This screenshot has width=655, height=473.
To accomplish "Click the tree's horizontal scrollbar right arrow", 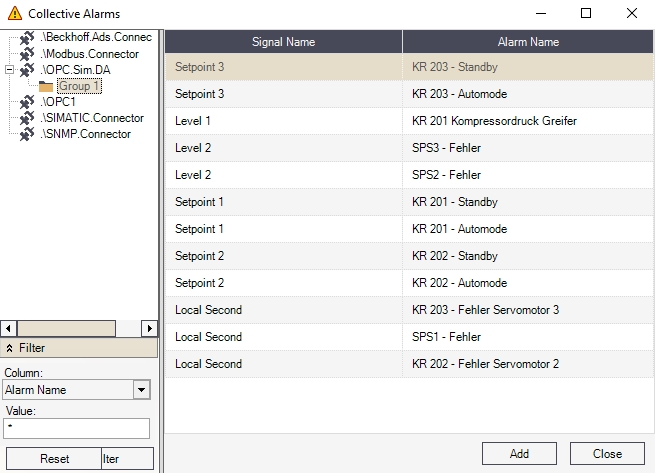I will click(x=149, y=328).
